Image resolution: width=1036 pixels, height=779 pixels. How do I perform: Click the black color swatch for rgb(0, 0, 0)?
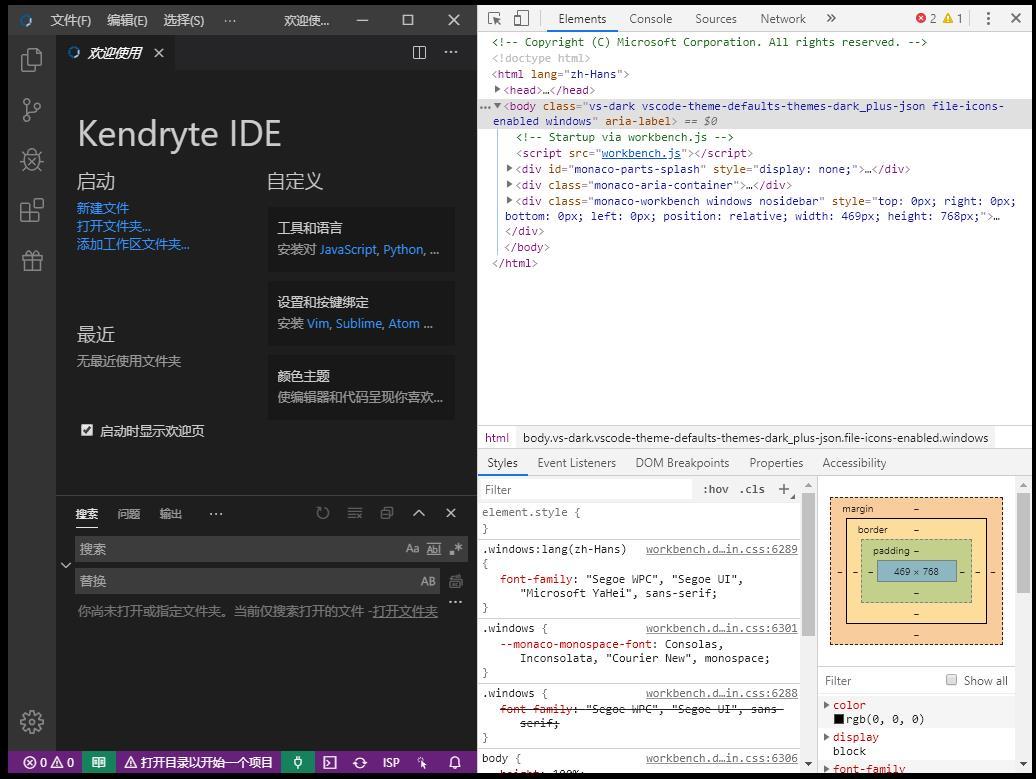pyautogui.click(x=839, y=719)
